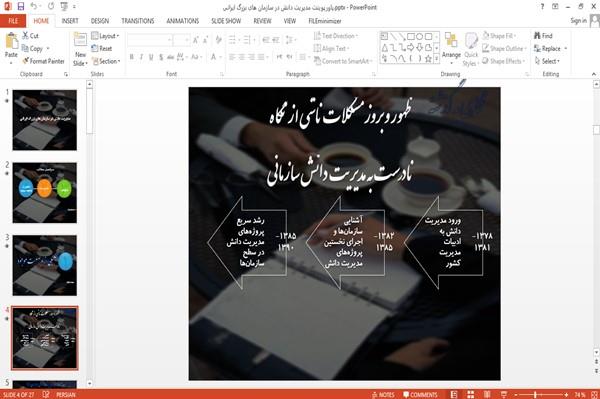Viewport: 600px width, 399px height.
Task: Toggle Bold formatting button
Action: [x=132, y=57]
